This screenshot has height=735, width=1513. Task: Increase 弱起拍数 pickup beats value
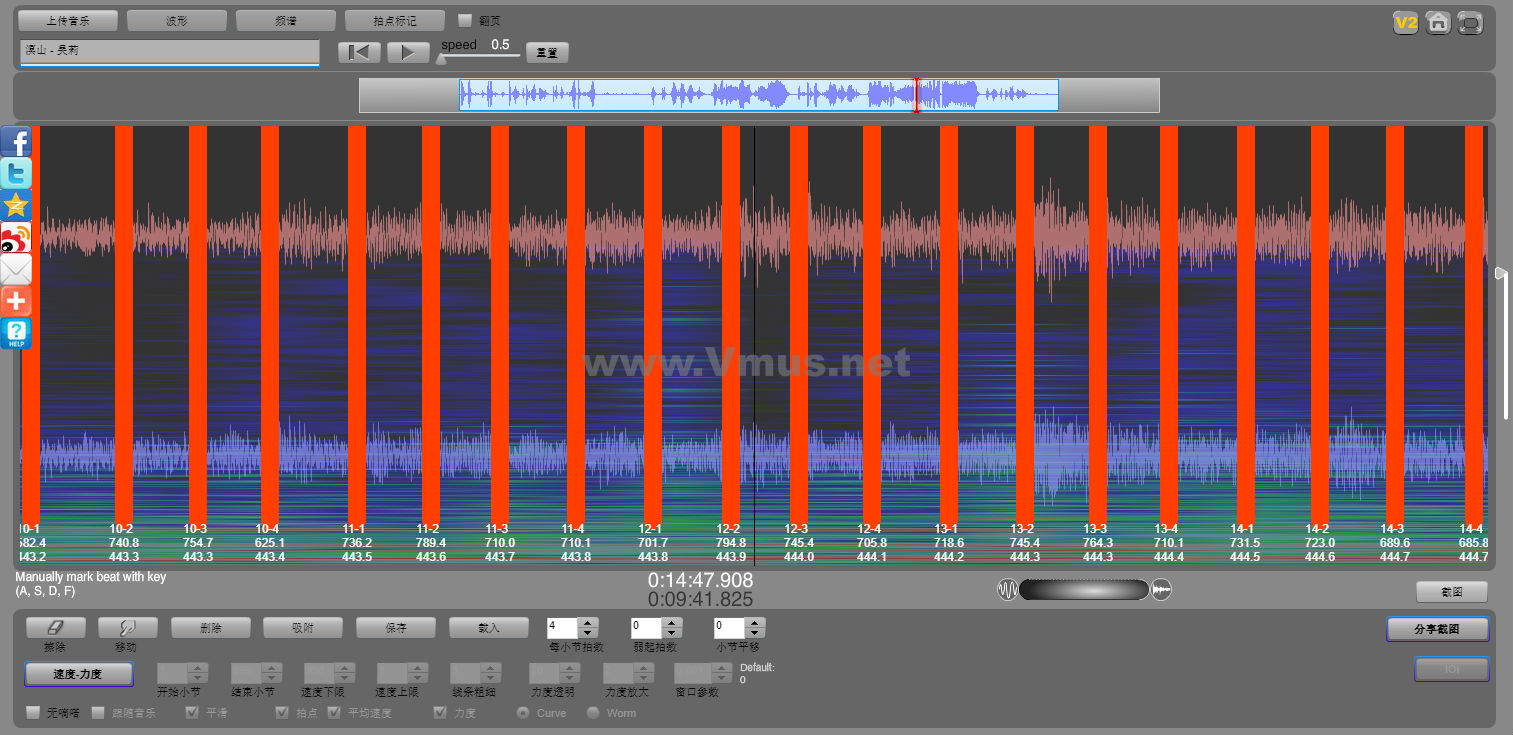click(x=673, y=622)
